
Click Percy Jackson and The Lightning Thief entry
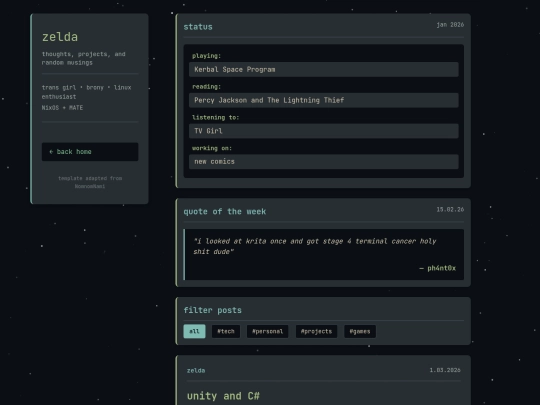(324, 100)
